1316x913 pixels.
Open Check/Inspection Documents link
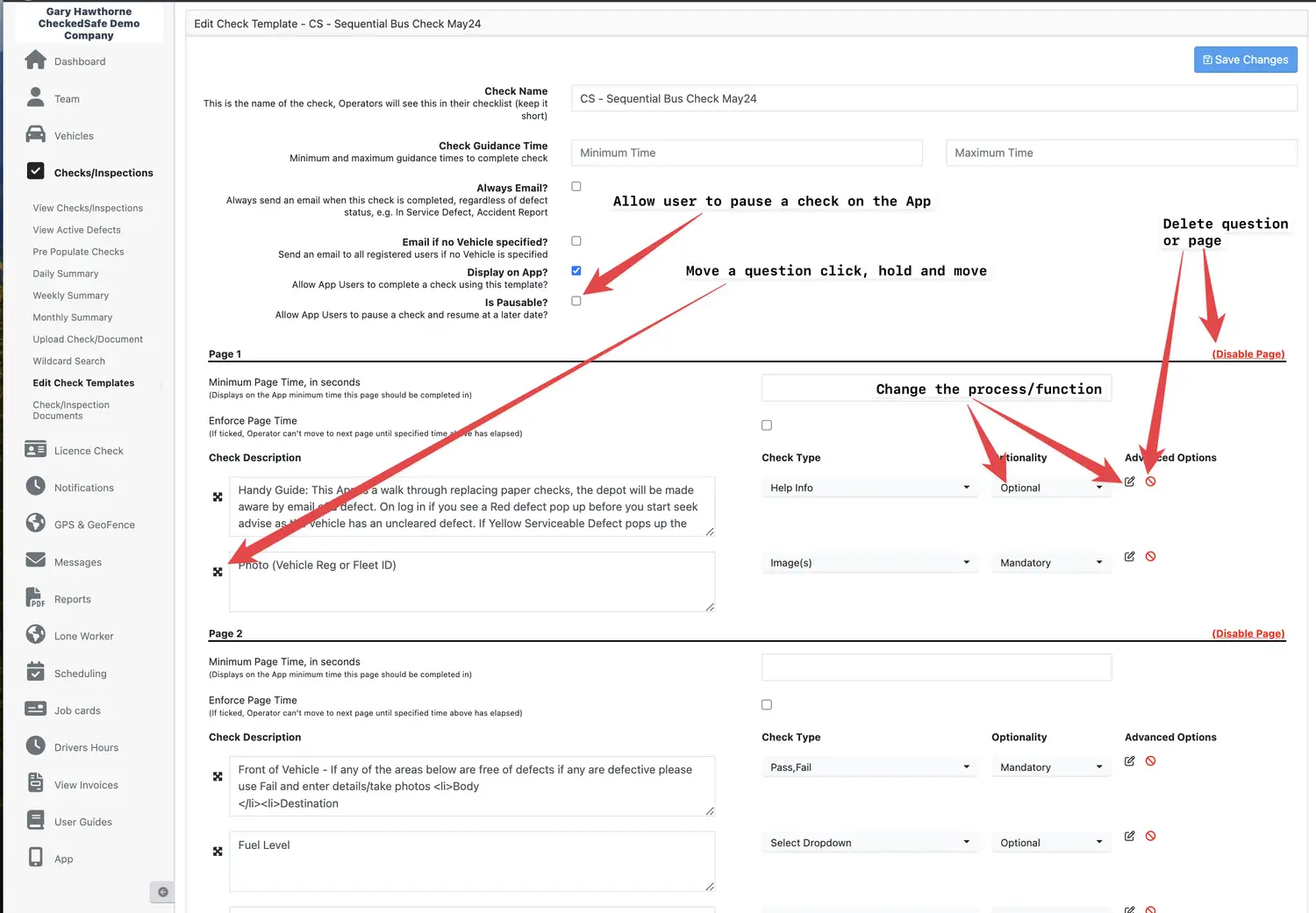click(71, 410)
